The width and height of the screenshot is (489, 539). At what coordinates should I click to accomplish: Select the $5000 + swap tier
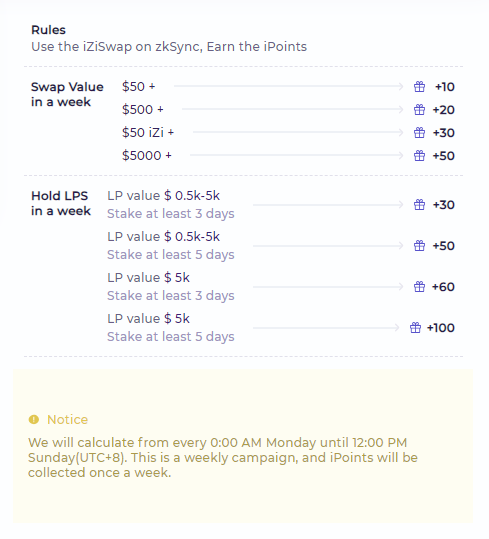tap(147, 156)
